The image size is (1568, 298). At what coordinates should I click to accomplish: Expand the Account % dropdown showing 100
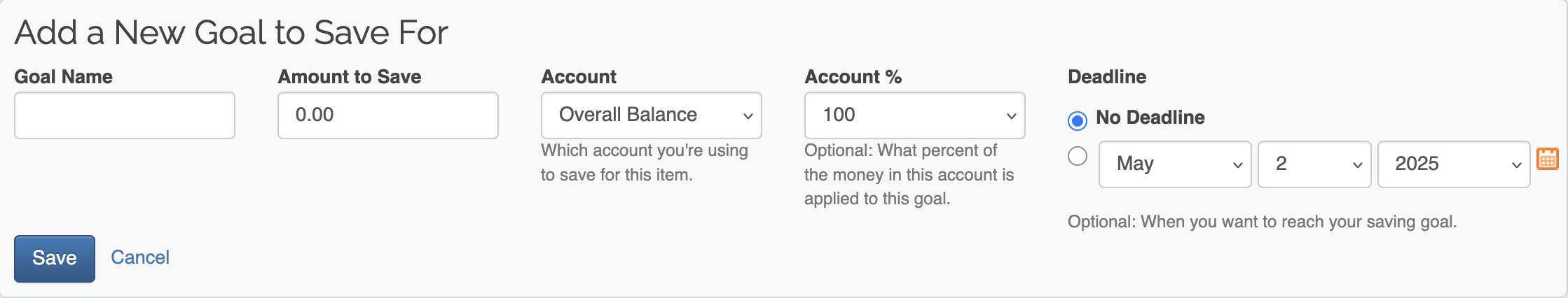pyautogui.click(x=914, y=115)
